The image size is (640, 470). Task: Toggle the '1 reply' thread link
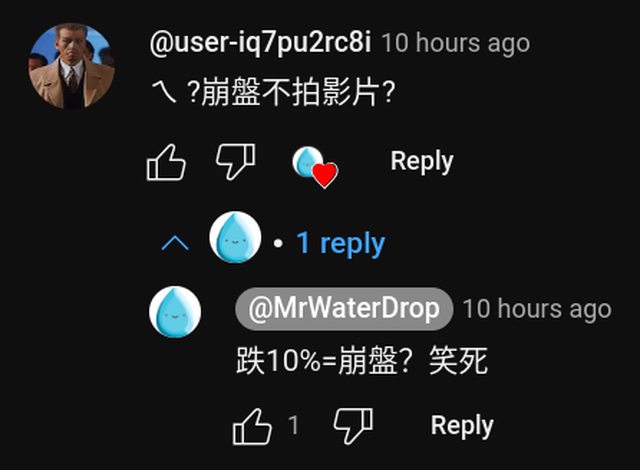(x=340, y=243)
